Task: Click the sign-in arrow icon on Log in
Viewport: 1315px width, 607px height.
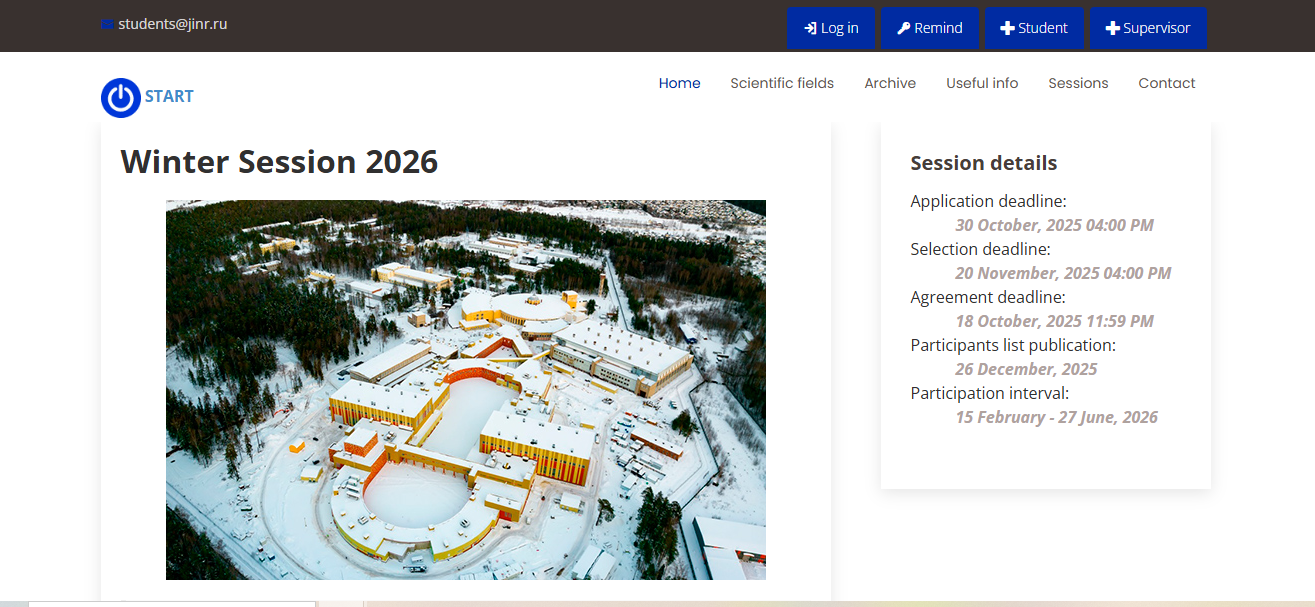Action: 810,28
